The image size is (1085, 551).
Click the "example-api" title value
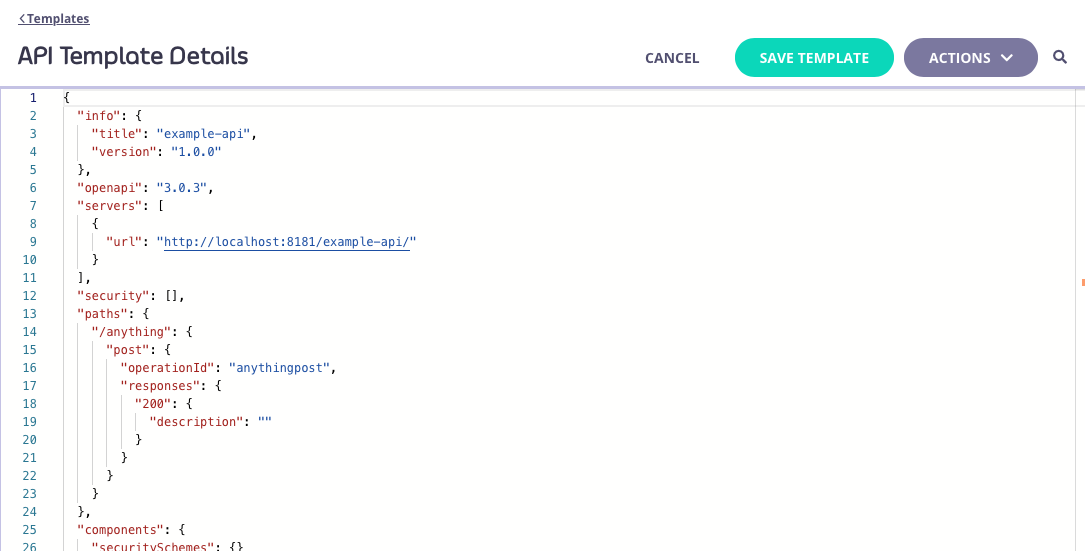tap(206, 134)
